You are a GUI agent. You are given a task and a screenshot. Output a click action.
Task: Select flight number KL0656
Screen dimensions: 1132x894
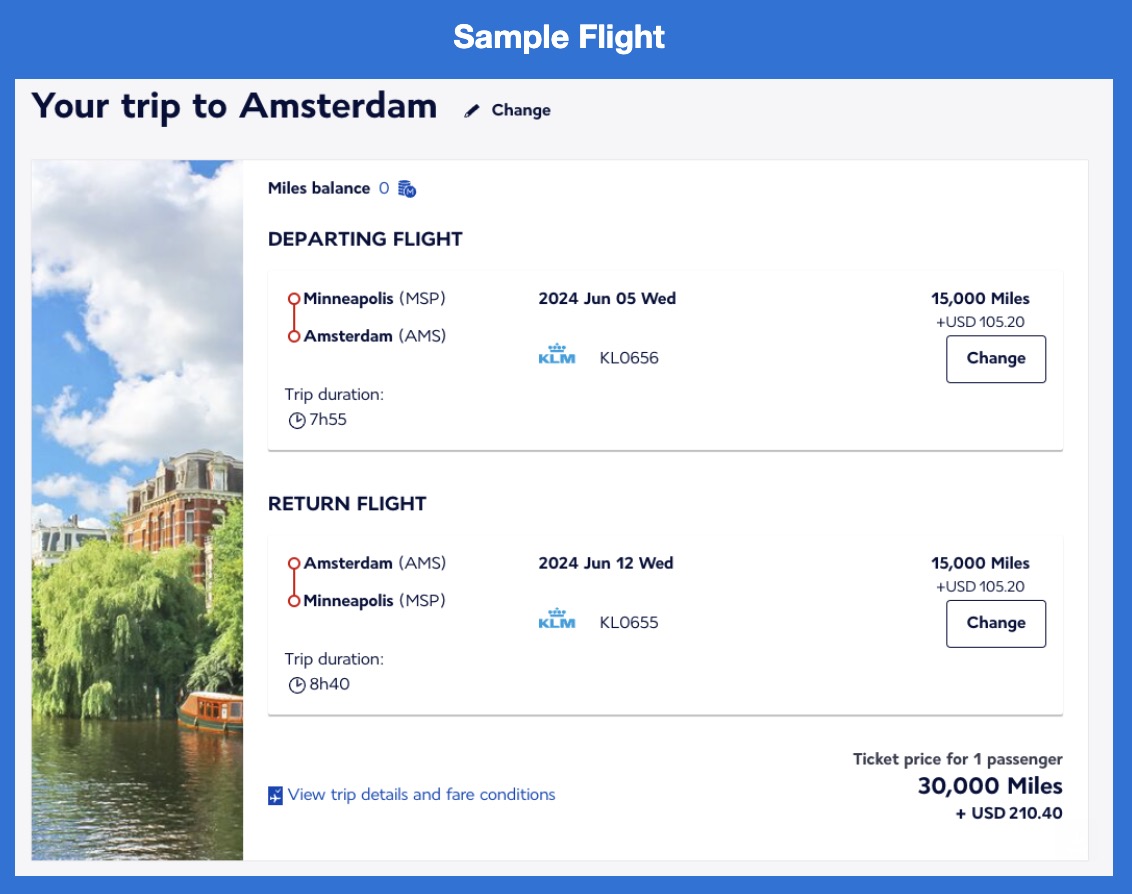click(629, 358)
